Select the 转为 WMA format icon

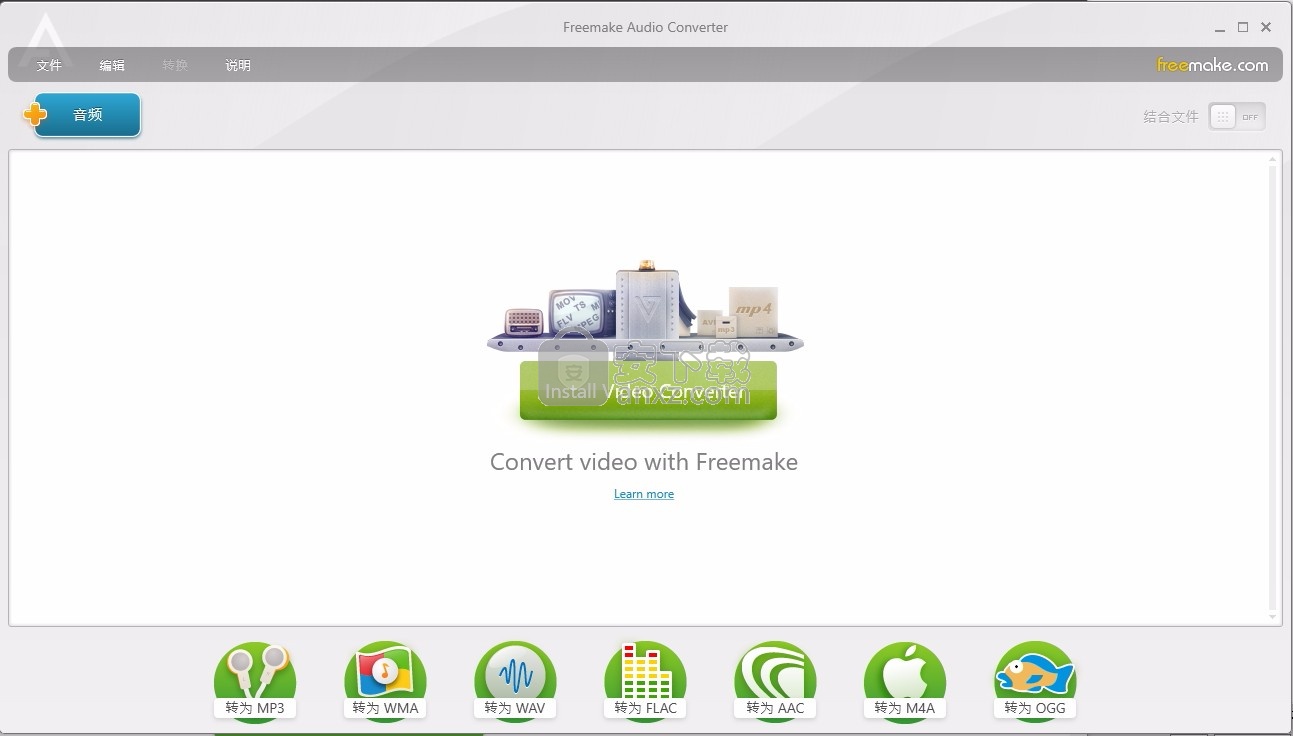[385, 681]
